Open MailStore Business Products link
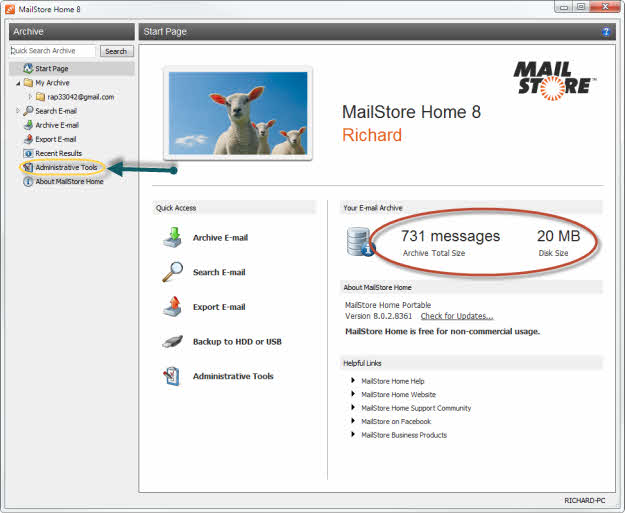Image resolution: width=625 pixels, height=513 pixels. pyautogui.click(x=404, y=435)
